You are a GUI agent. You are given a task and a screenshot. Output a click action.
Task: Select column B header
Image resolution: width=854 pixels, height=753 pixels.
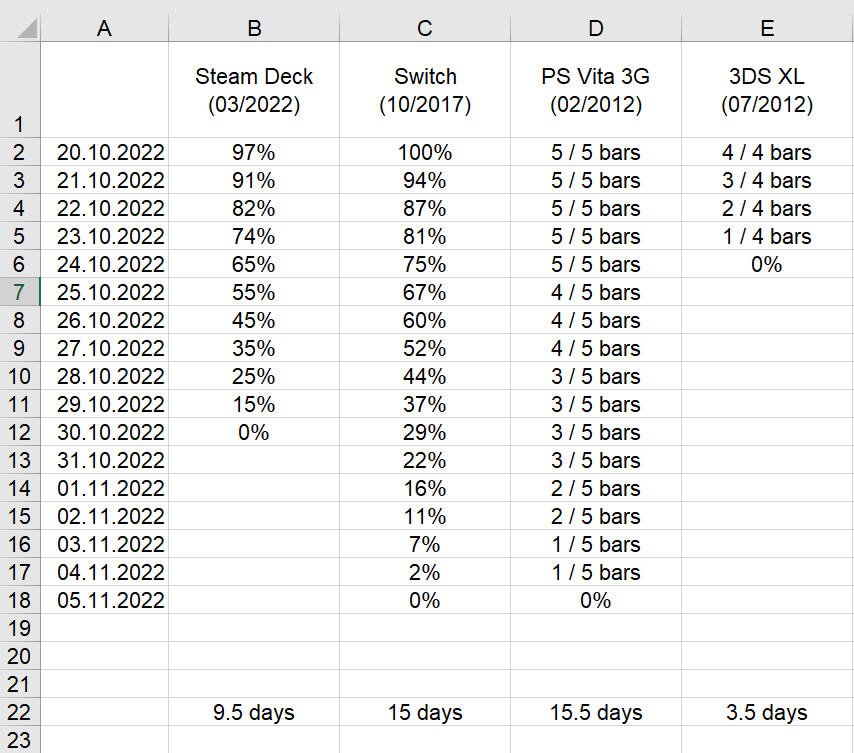point(254,28)
